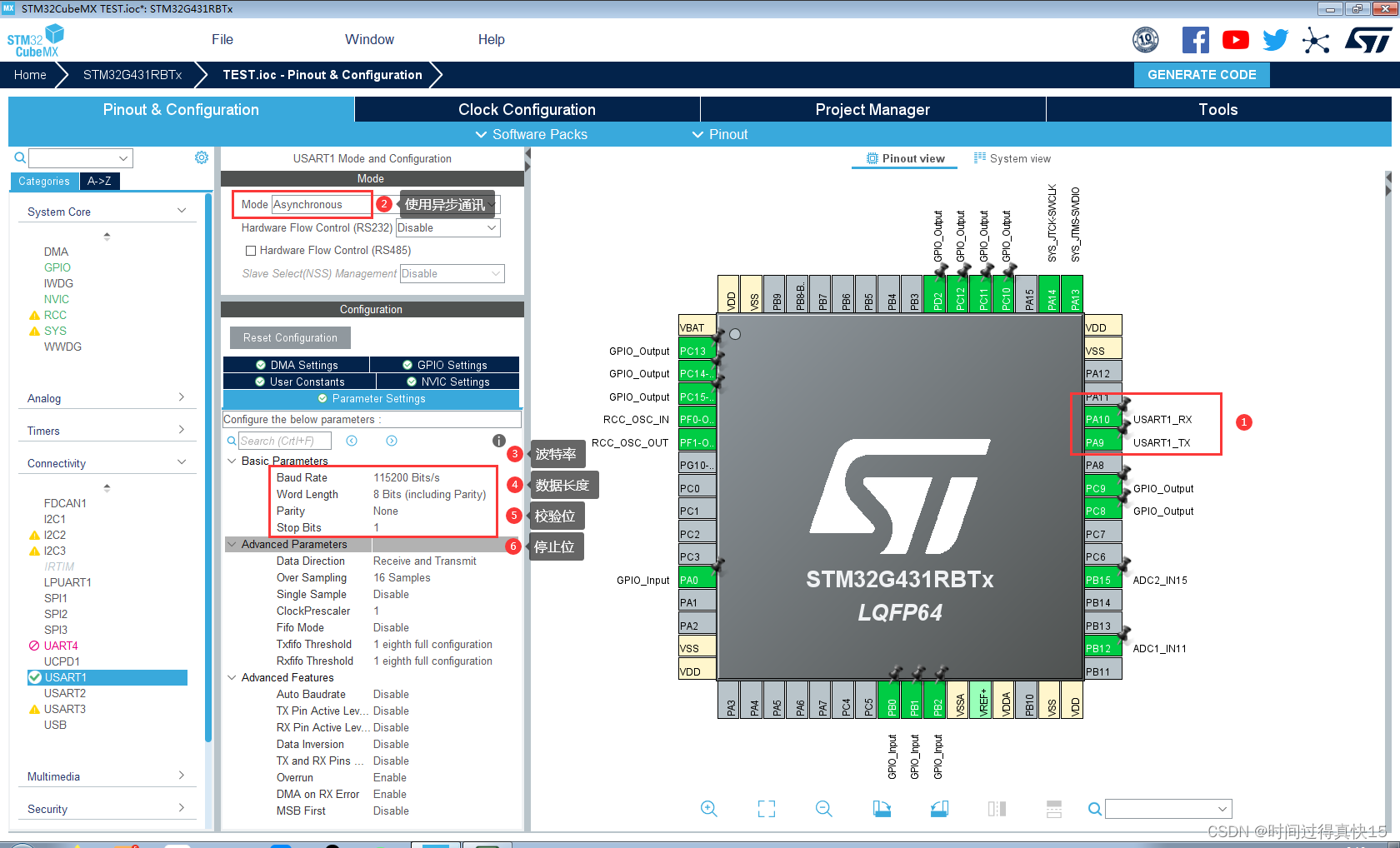The image size is (1400, 848).
Task: Click the vertical split view icon
Action: point(997,809)
